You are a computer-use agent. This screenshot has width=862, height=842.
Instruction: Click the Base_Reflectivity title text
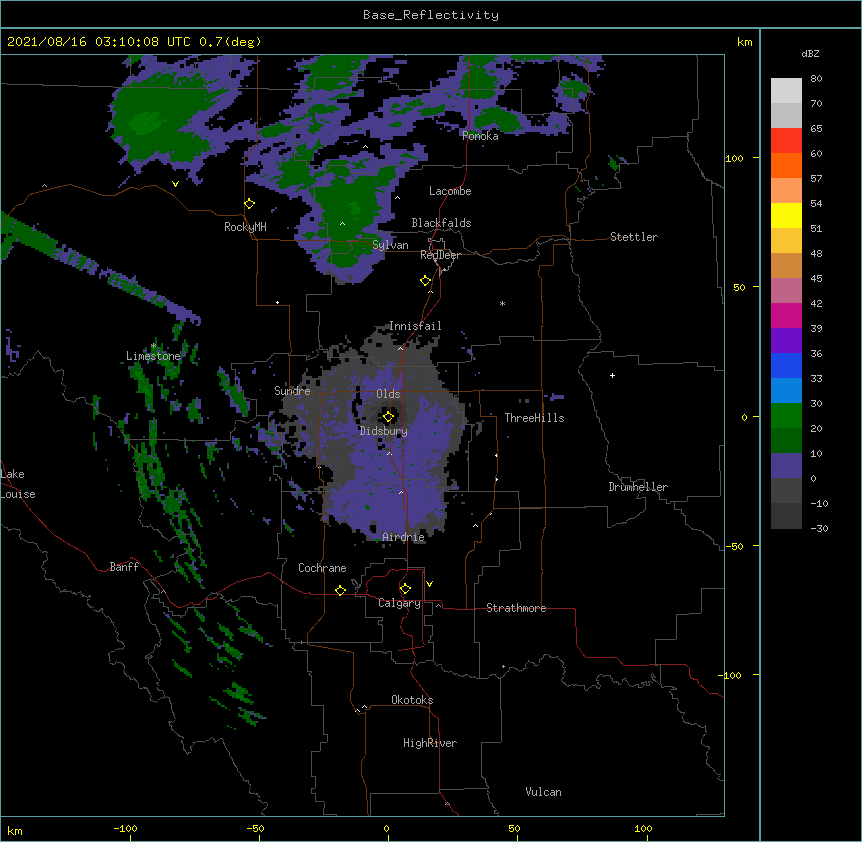(x=431, y=15)
